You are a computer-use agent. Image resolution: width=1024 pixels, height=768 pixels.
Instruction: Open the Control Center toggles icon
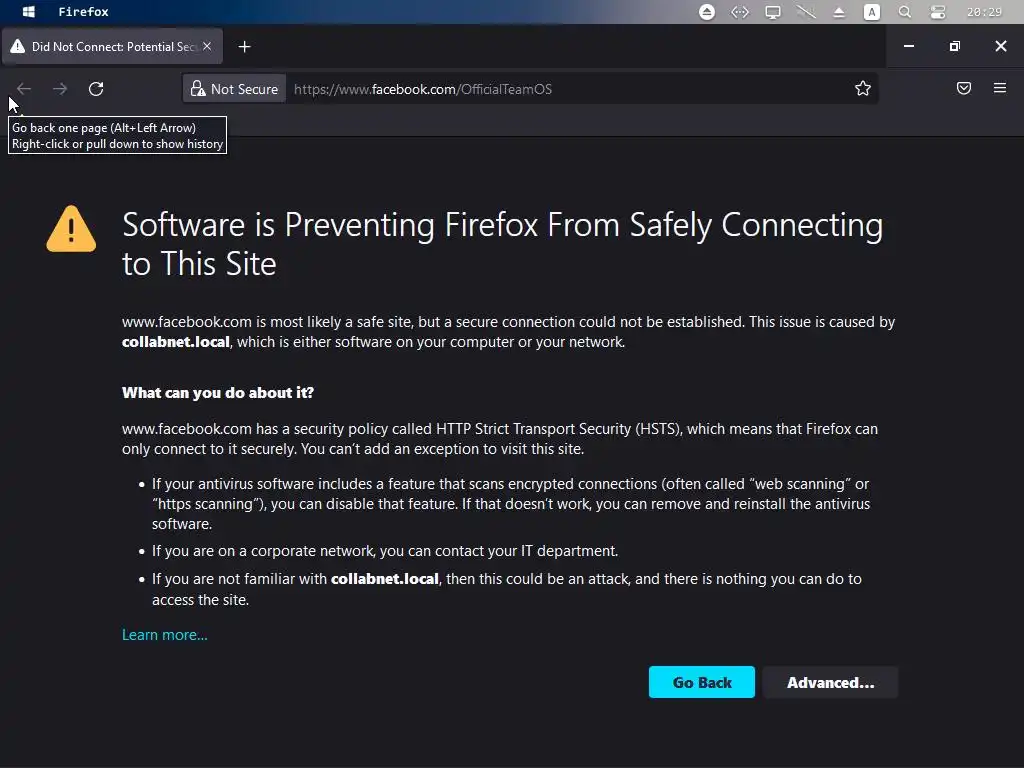(x=937, y=12)
